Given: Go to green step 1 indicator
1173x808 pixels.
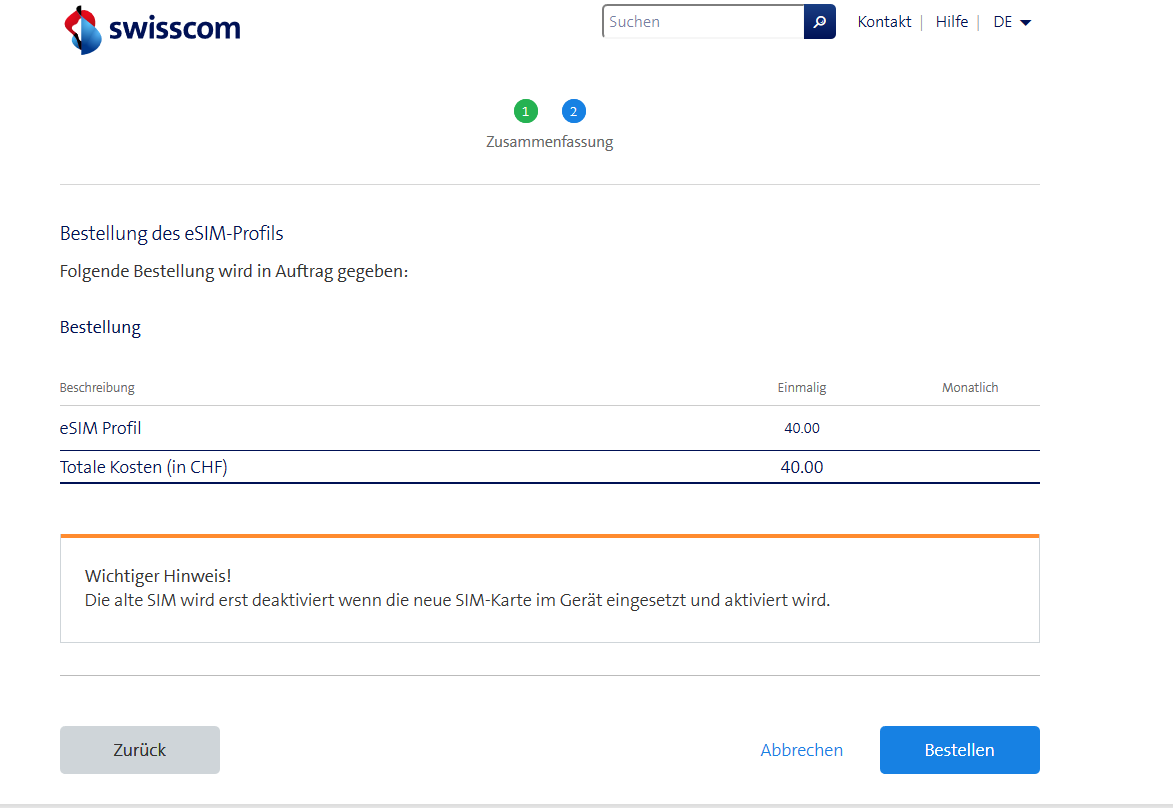Looking at the screenshot, I should [526, 111].
